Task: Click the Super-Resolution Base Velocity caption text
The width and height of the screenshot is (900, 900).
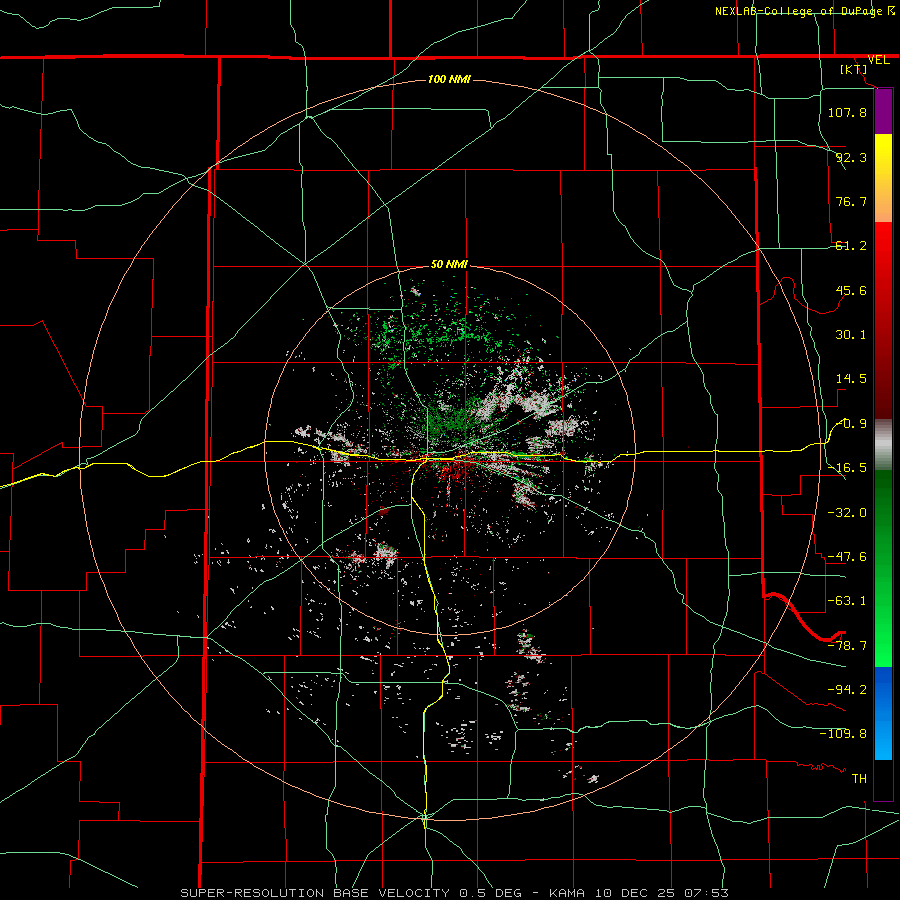Action: pyautogui.click(x=454, y=893)
